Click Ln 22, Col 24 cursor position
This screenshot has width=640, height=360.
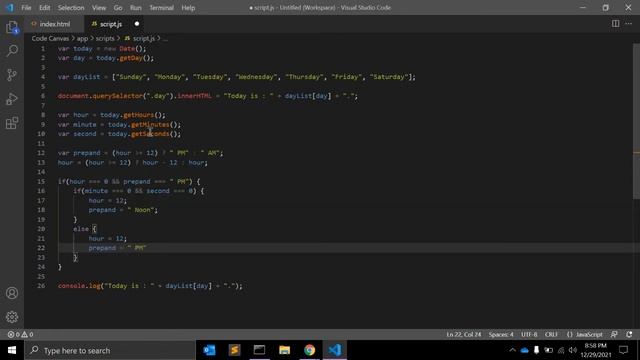pyautogui.click(x=464, y=334)
